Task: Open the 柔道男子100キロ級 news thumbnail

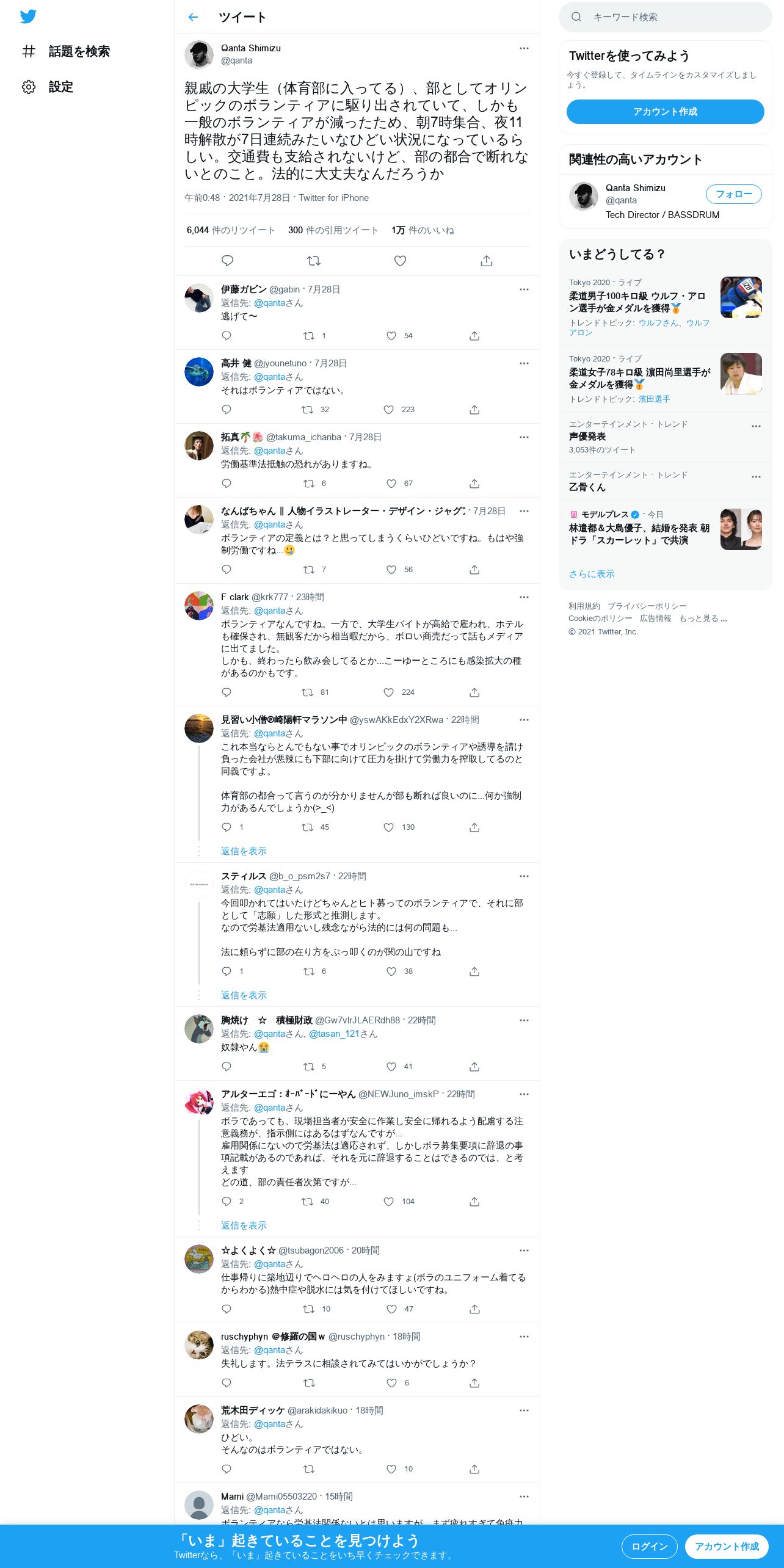Action: pyautogui.click(x=741, y=297)
